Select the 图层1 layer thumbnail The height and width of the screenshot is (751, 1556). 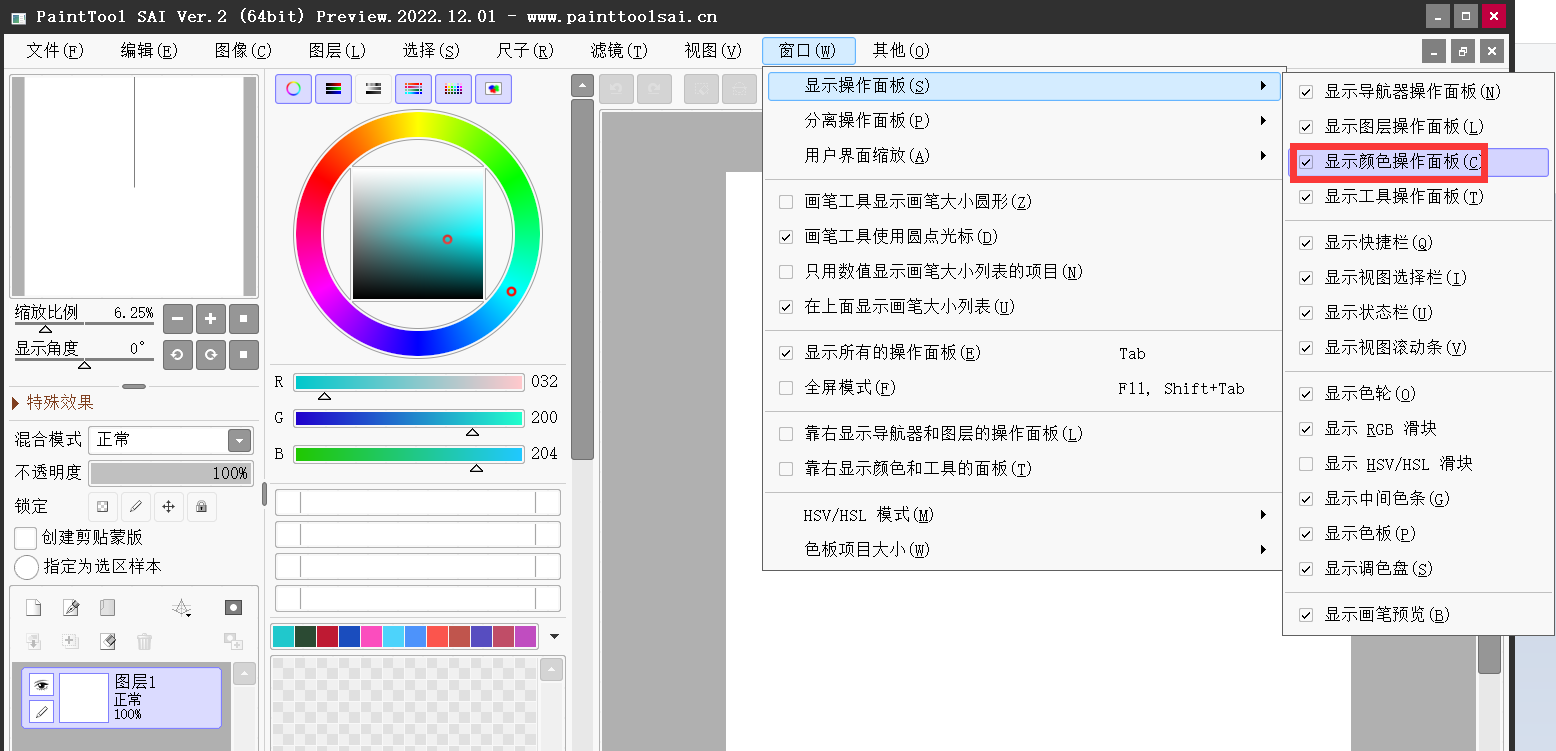pyautogui.click(x=84, y=698)
